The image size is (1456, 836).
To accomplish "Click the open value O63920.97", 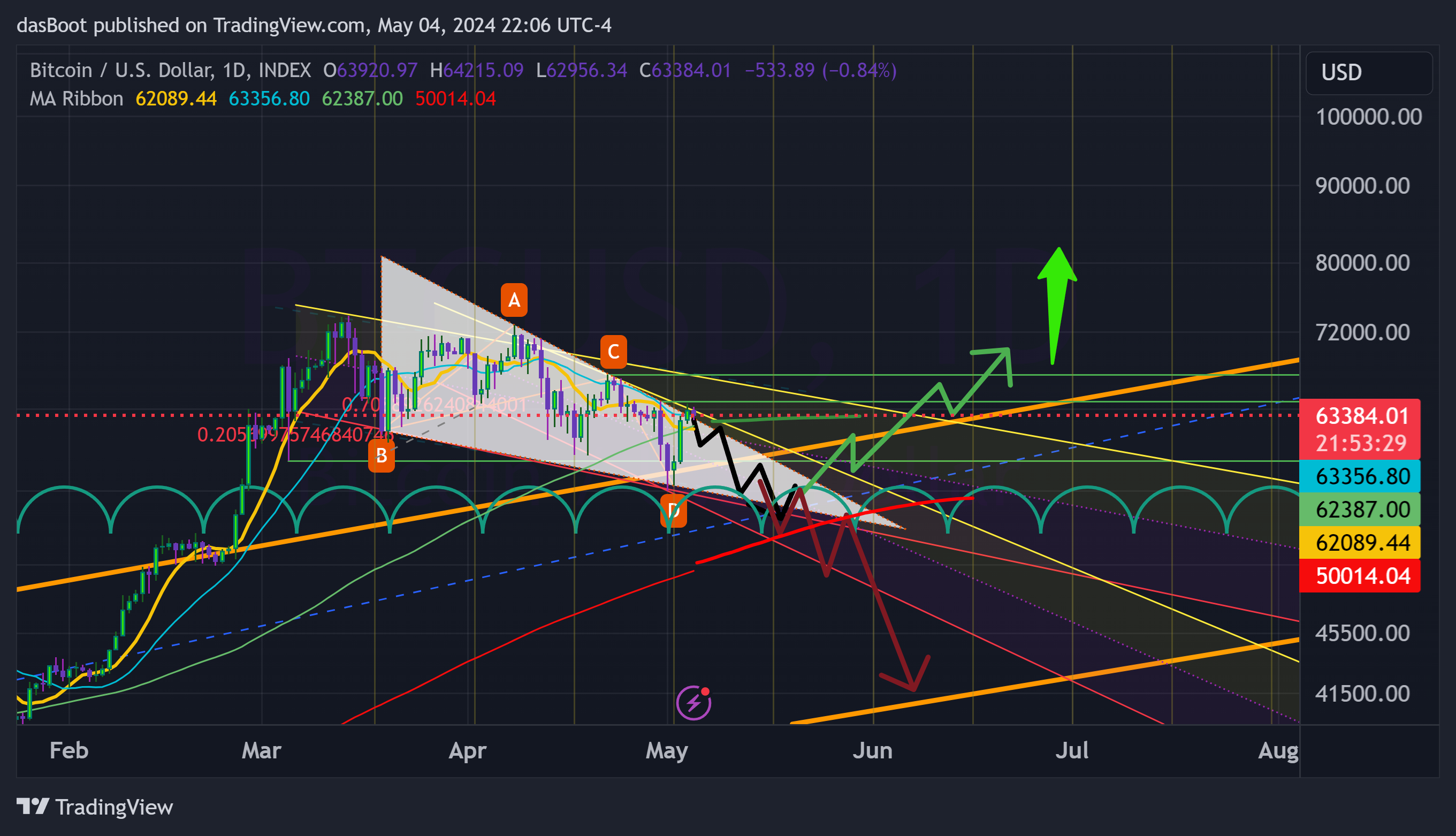I will (370, 70).
